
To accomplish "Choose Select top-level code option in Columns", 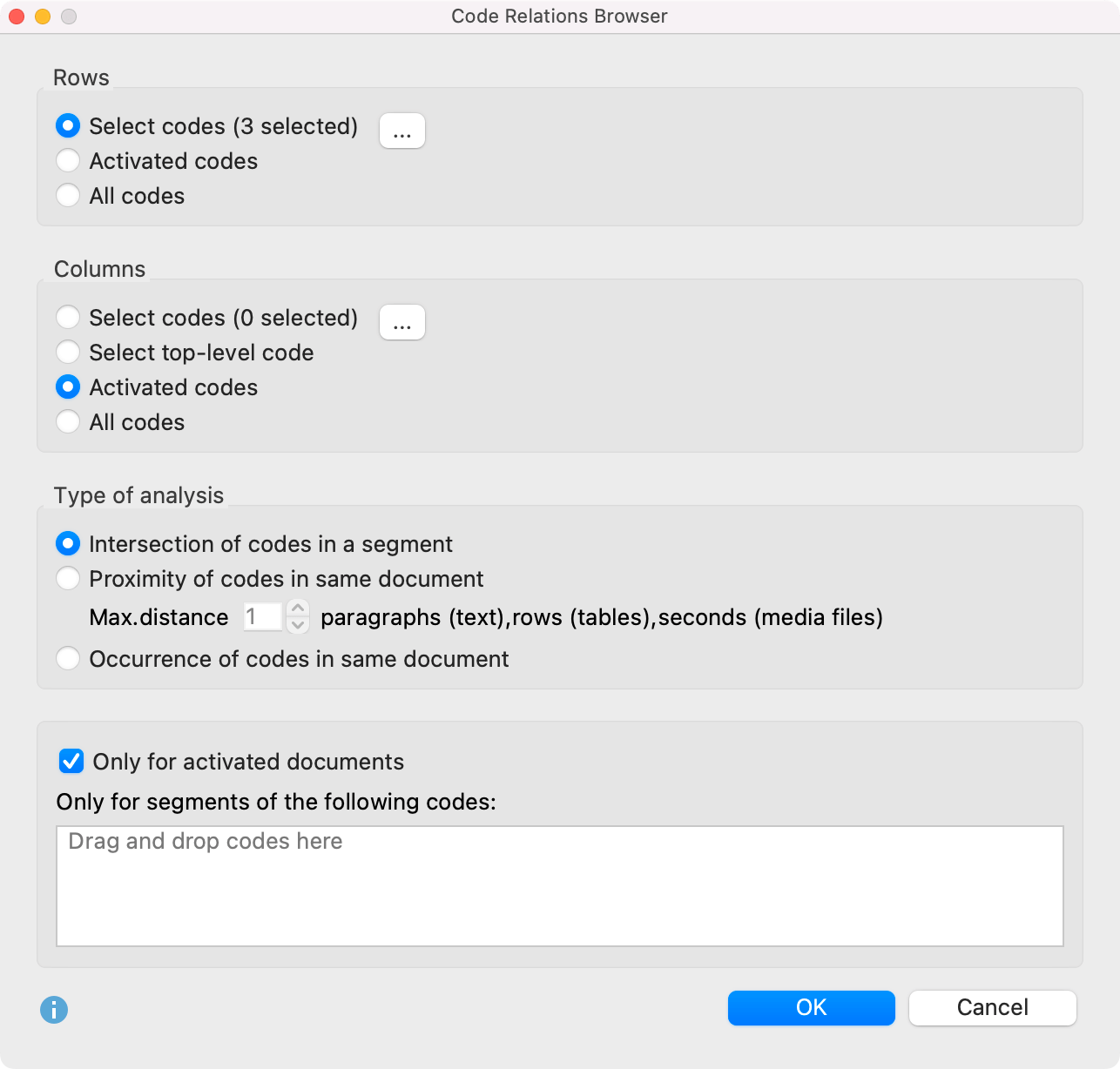I will (x=68, y=352).
